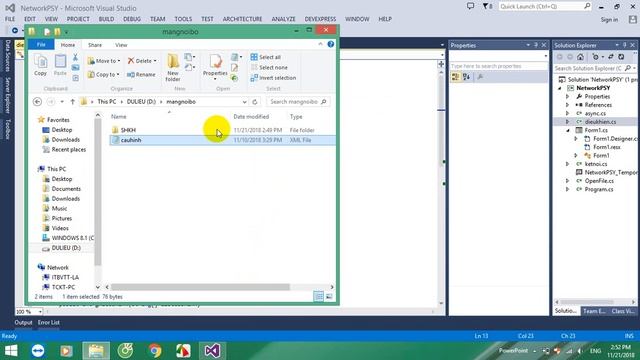Switch to details view icon in Explorer status bar
This screenshot has height=360, width=640.
318,297
